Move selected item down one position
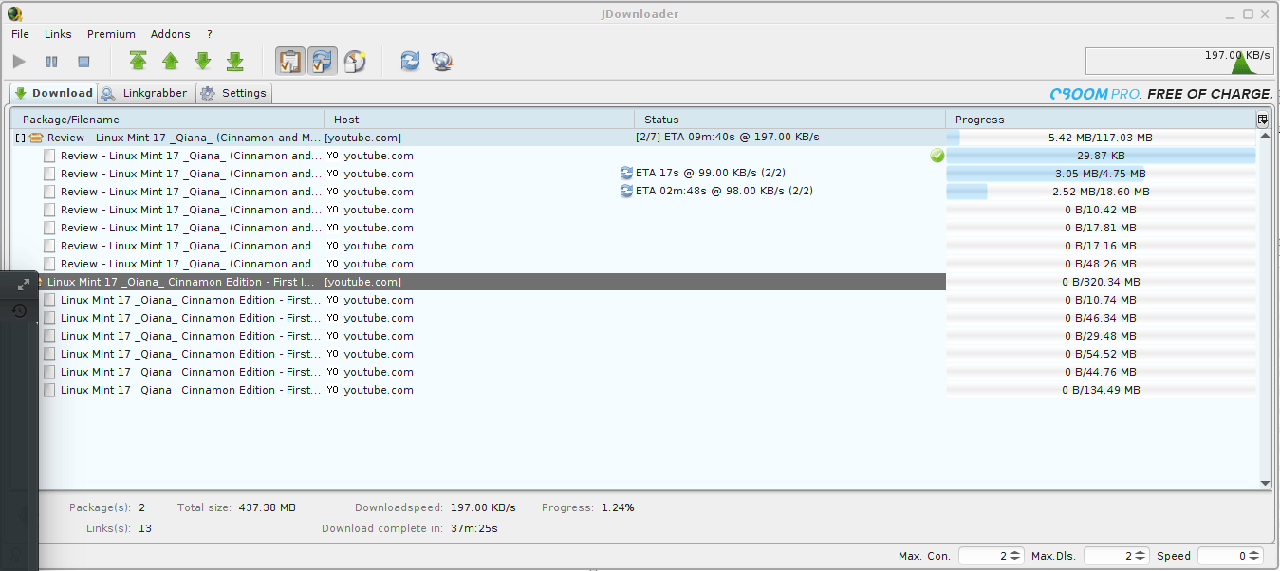This screenshot has width=1280, height=571. (203, 62)
